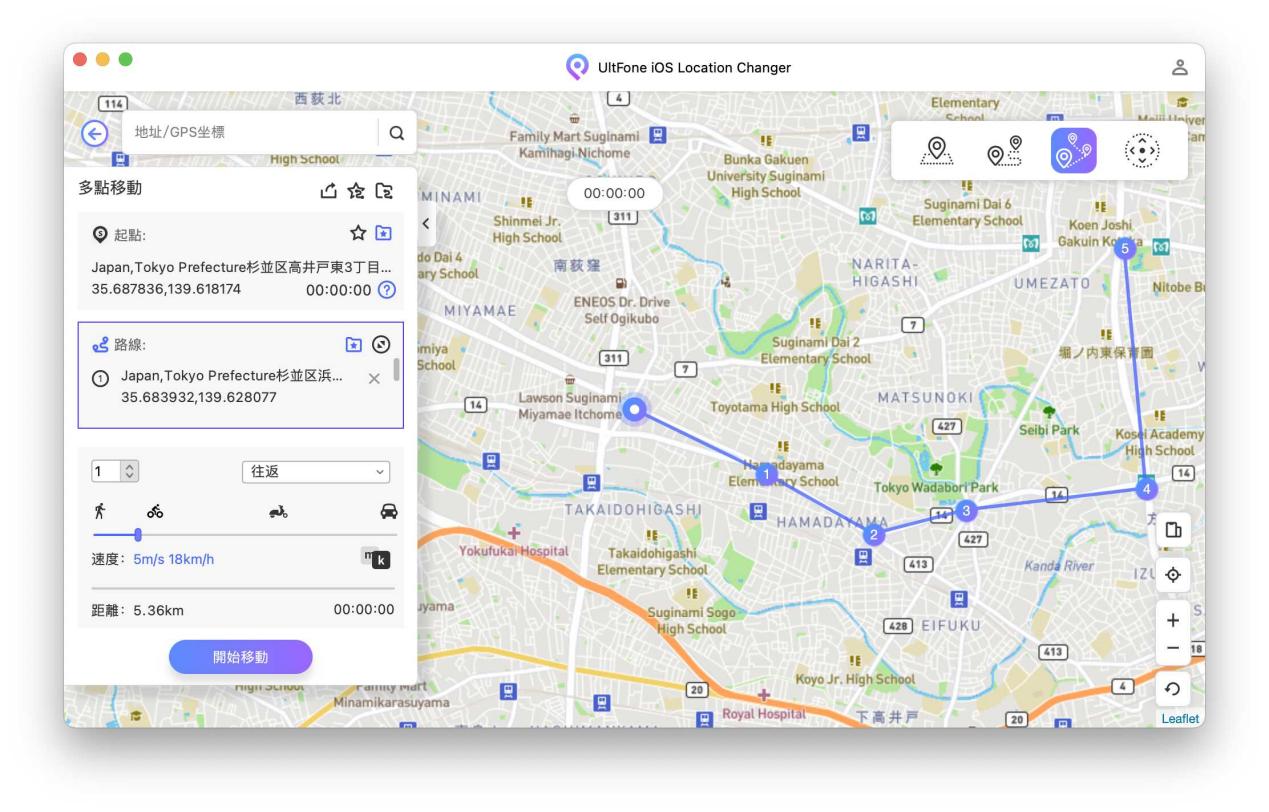Screen dimensions: 1269x812
Task: Activate the multi-point movement mode tab
Action: coord(1073,151)
